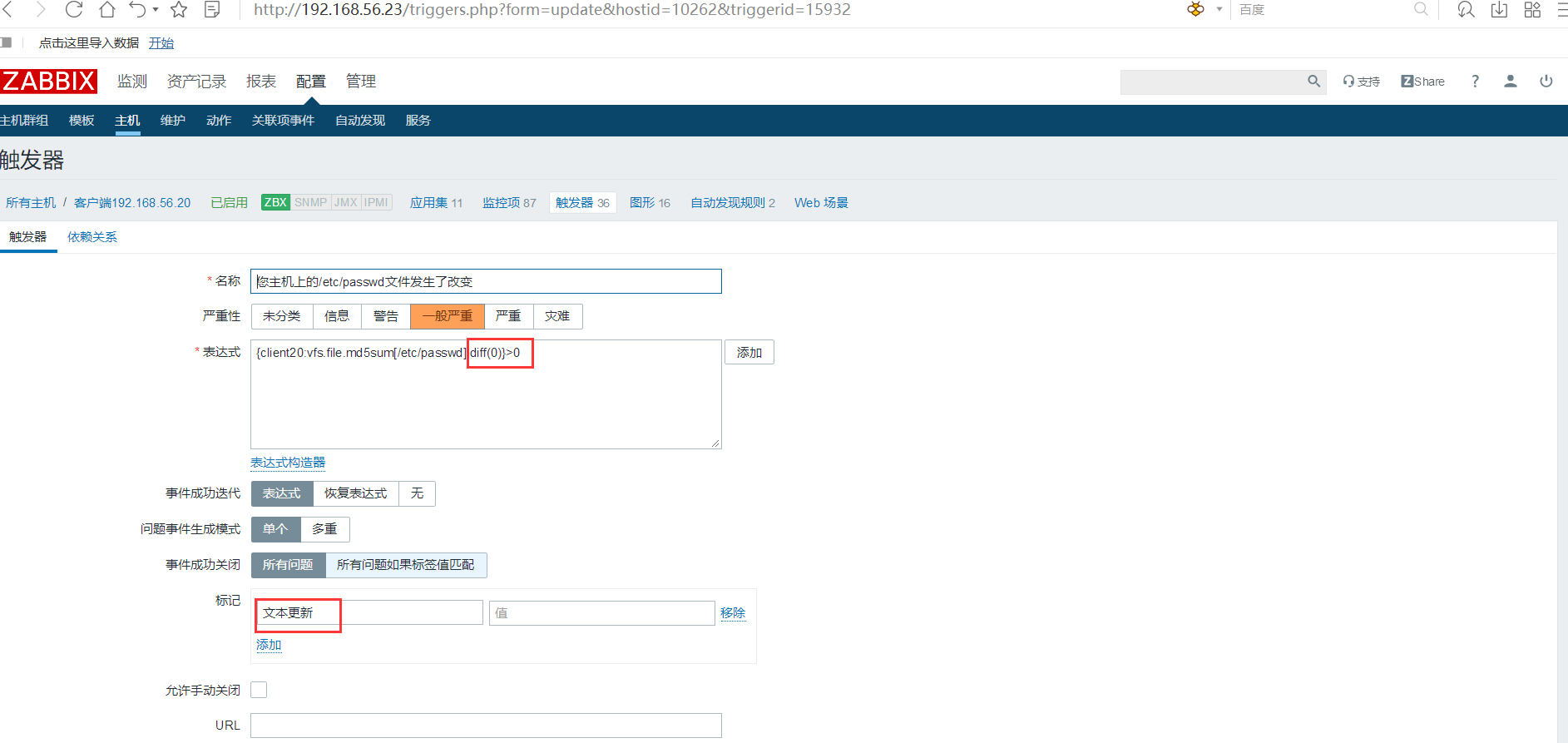Click the browser forward arrow
The image size is (1568, 743).
(40, 10)
